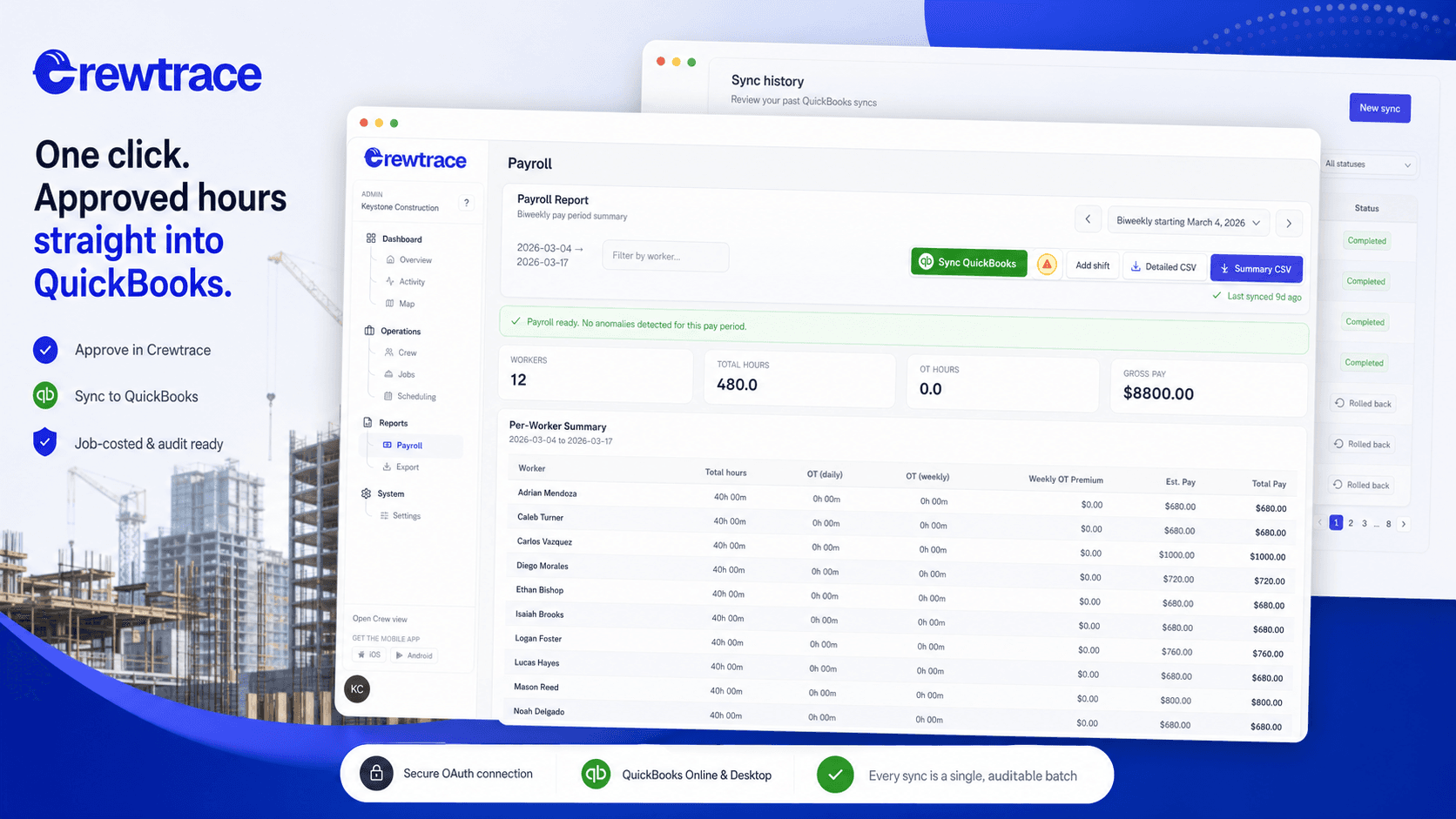
Task: Go to page 3 in Sync history
Action: point(1365,523)
